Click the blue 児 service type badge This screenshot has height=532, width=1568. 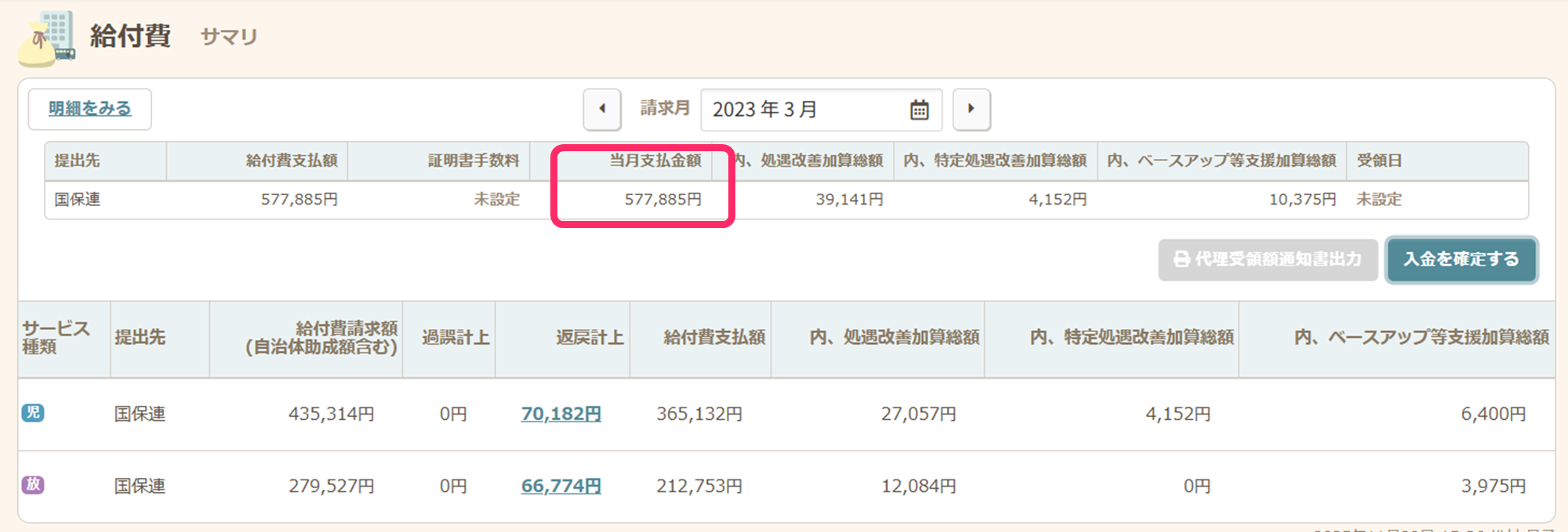[33, 413]
